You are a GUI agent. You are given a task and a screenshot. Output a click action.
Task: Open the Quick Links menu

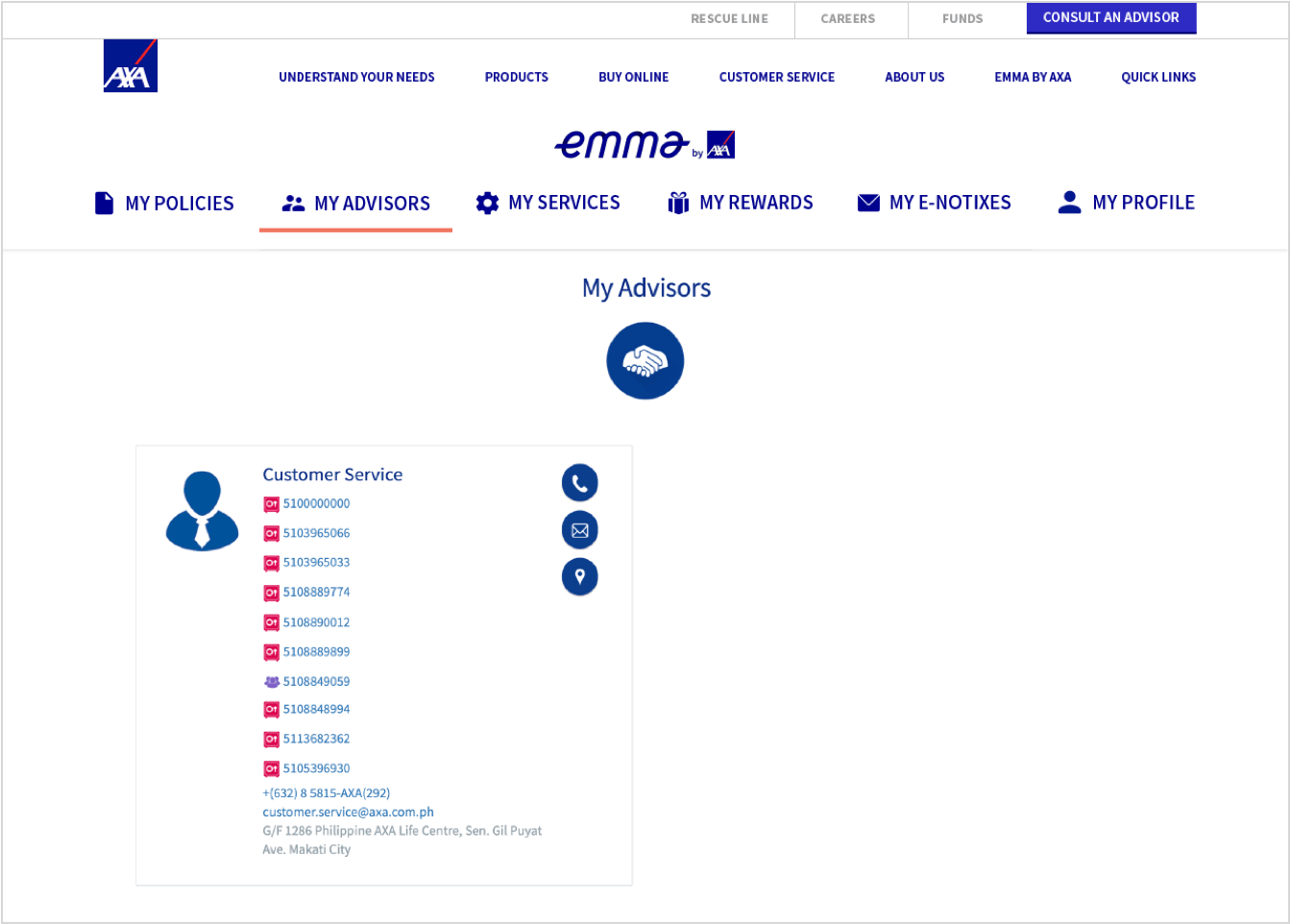1158,77
